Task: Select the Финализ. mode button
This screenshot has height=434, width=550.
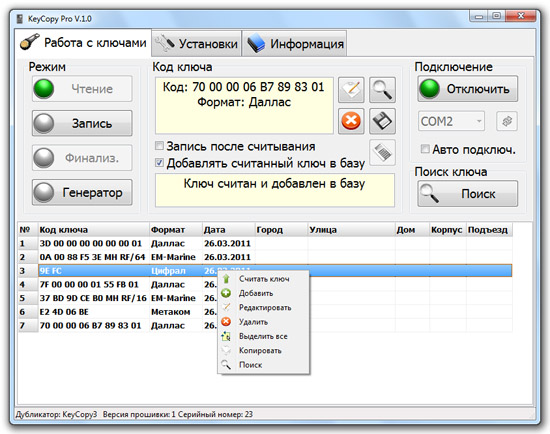Action: 82,158
